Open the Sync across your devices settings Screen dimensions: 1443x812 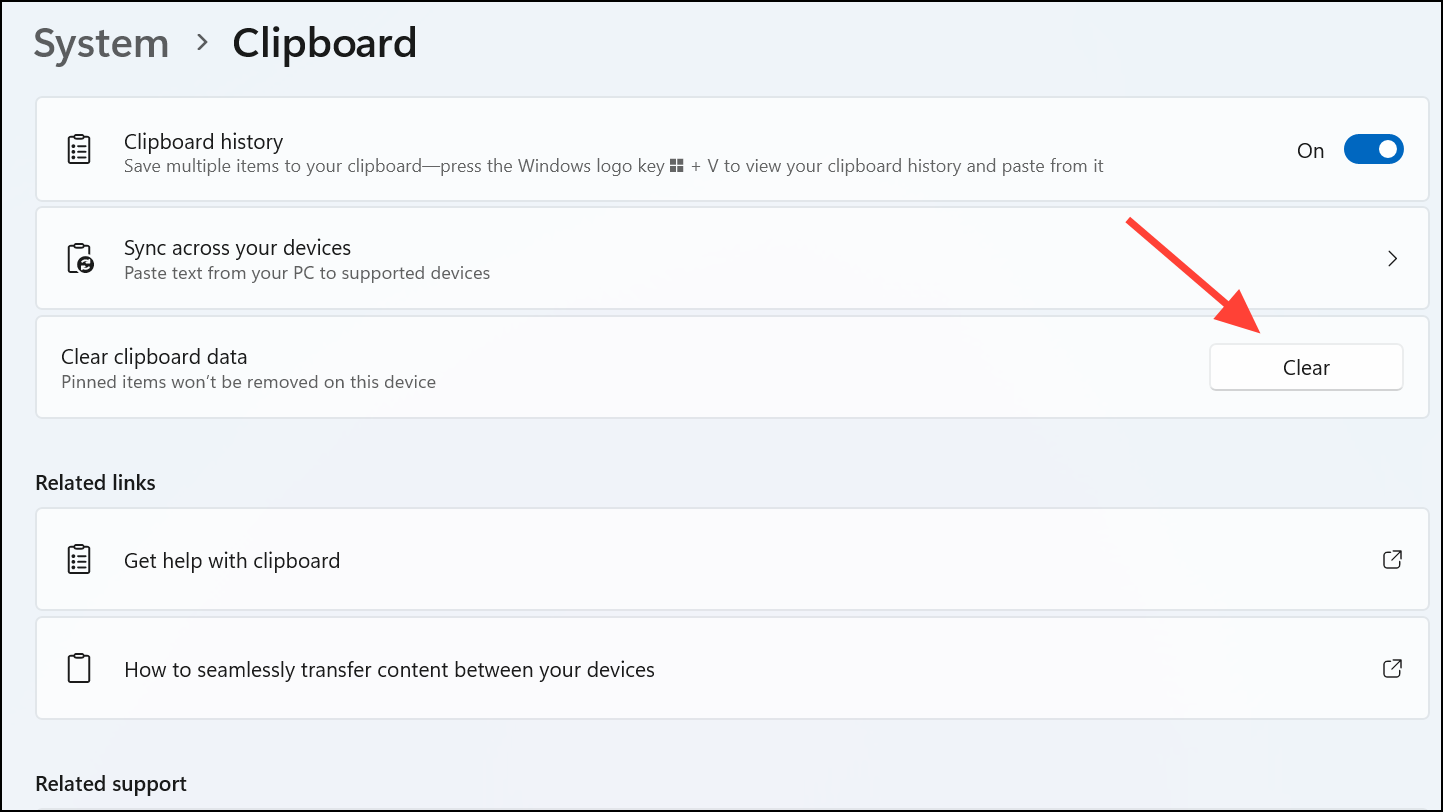coord(700,257)
